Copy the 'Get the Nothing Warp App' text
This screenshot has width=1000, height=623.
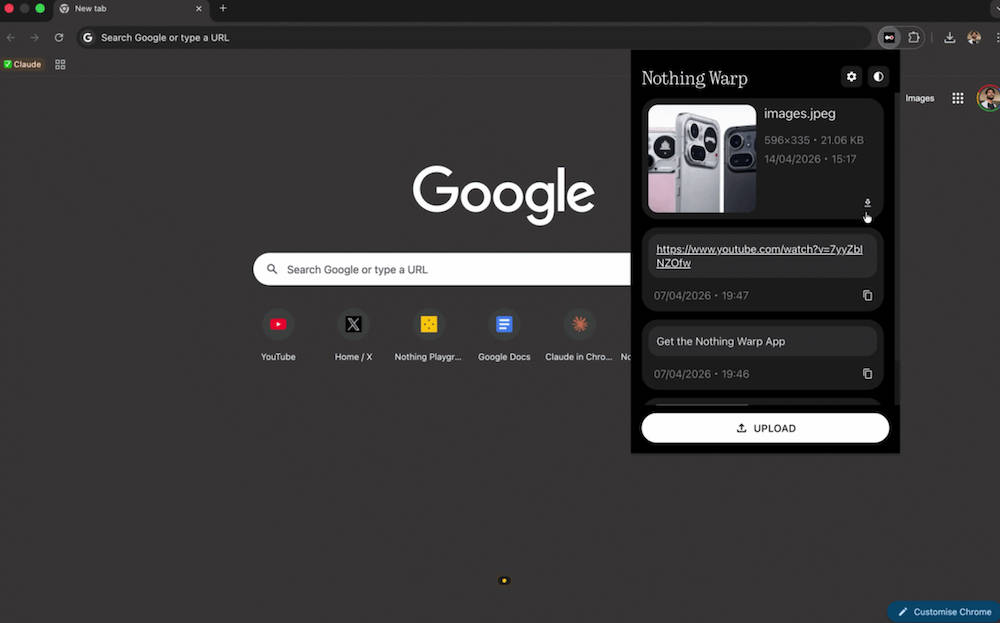click(867, 373)
